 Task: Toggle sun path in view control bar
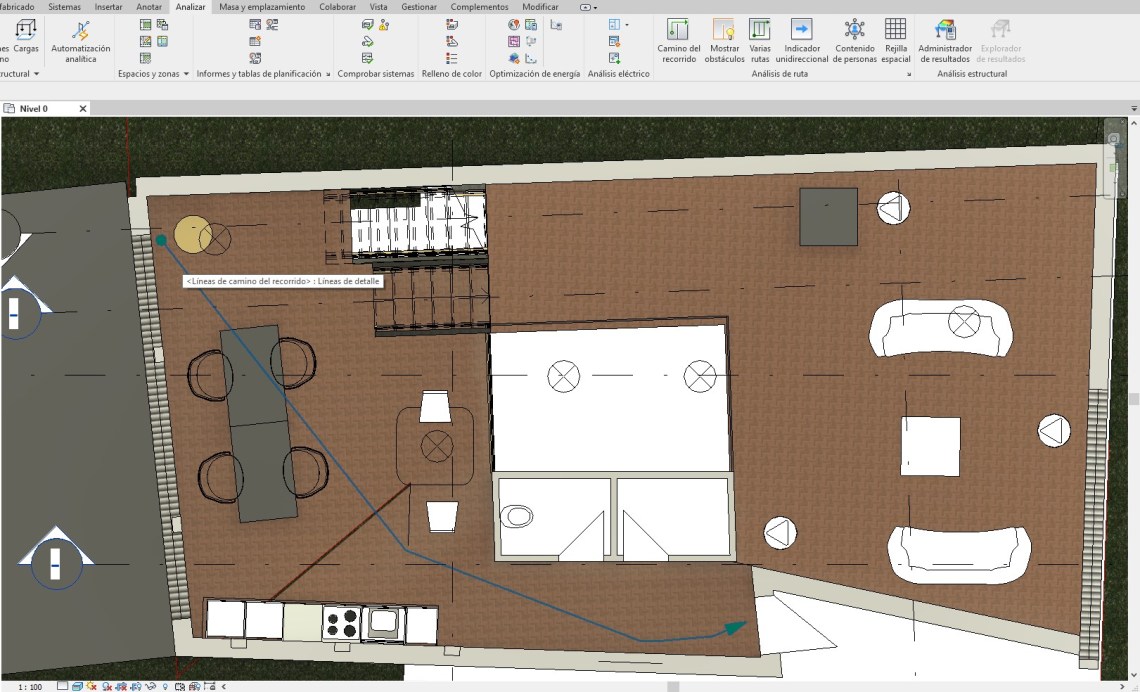(x=91, y=687)
